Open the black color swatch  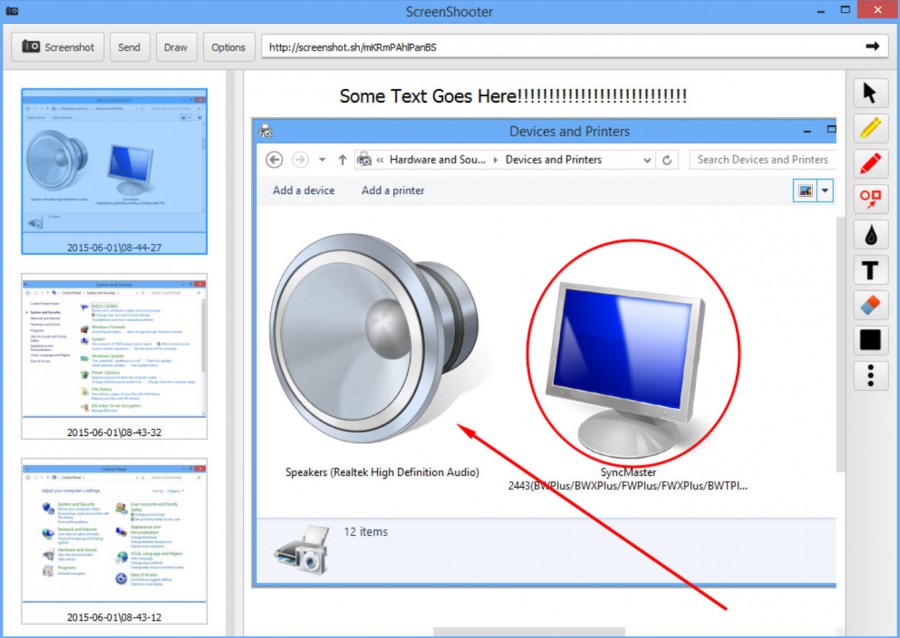pyautogui.click(x=869, y=340)
